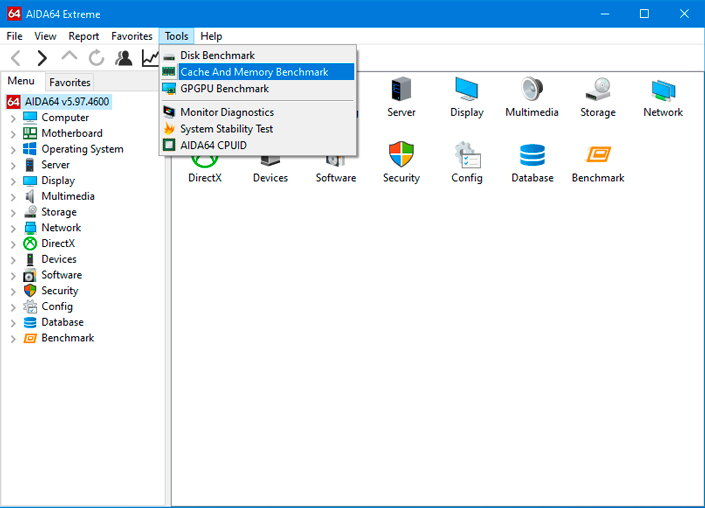Select Disk Benchmark from Tools menu
This screenshot has height=508, width=705.
tap(258, 55)
